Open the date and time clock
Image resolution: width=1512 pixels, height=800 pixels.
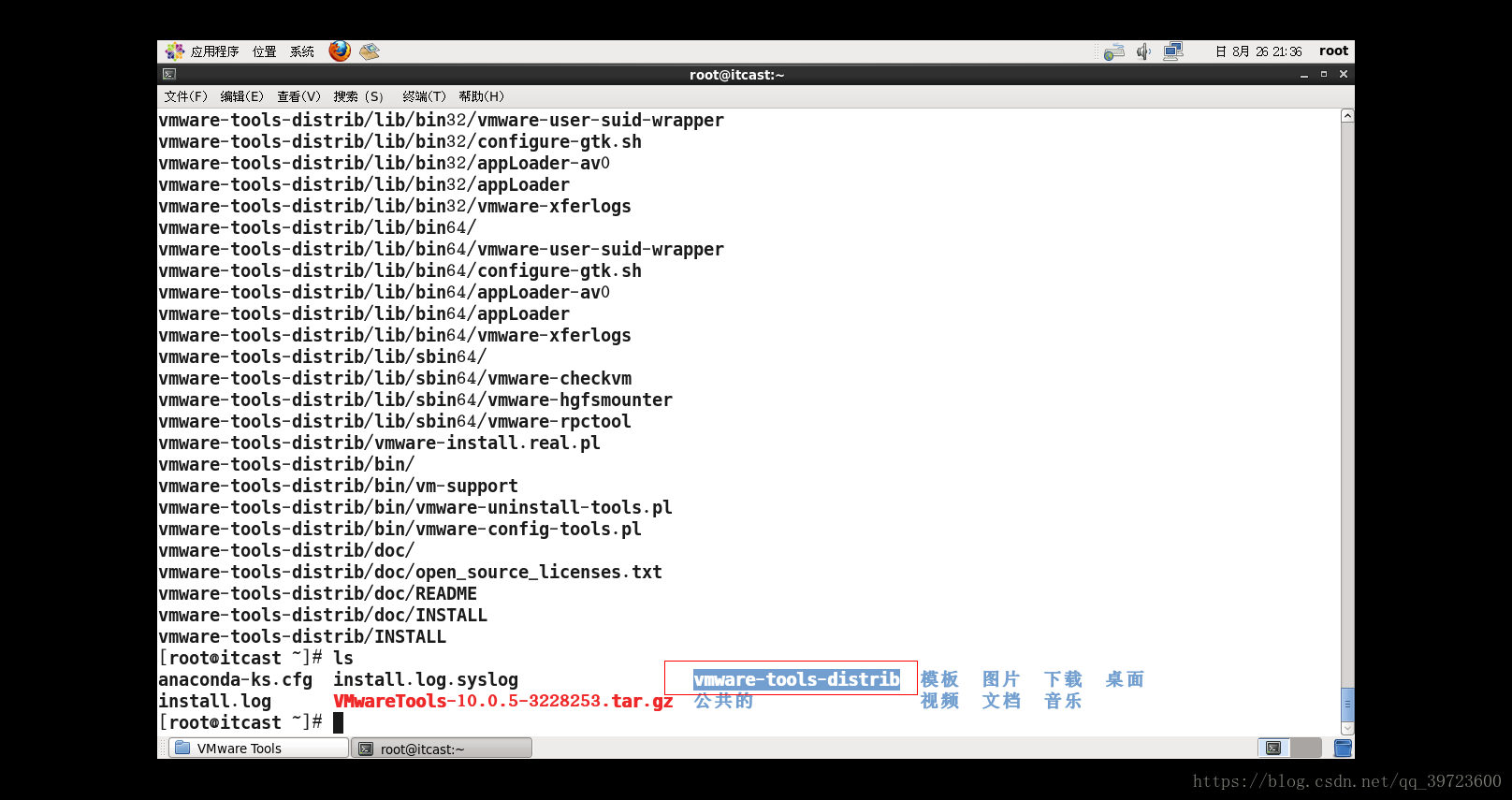1258,51
